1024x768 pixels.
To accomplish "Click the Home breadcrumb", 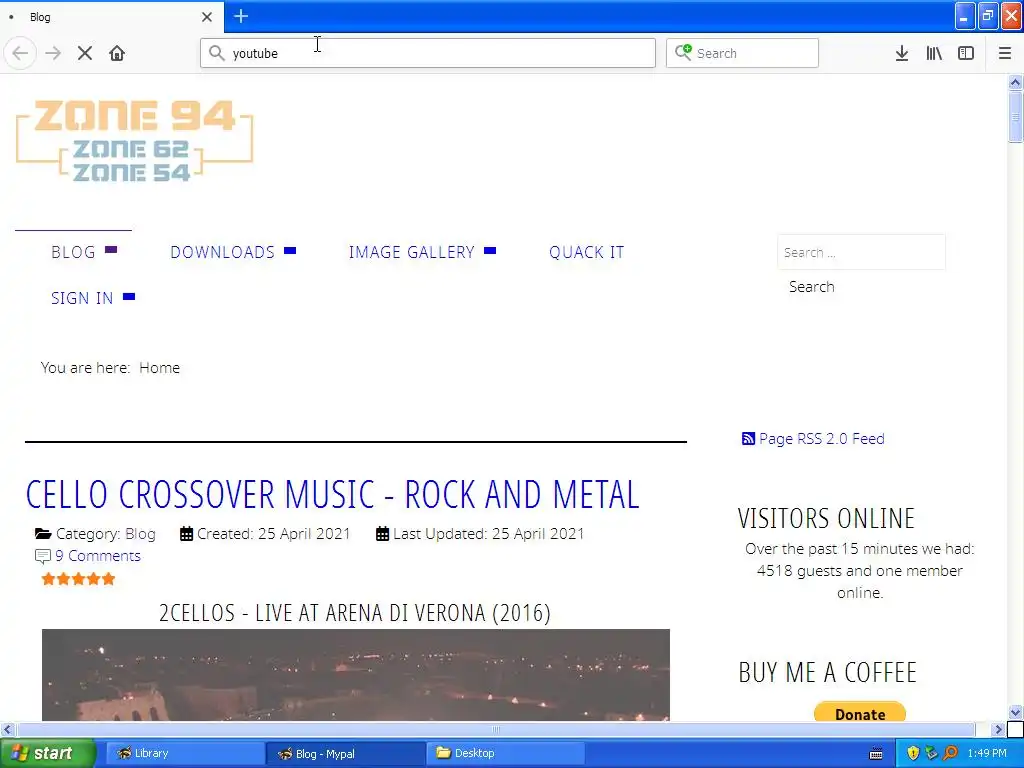I will pyautogui.click(x=159, y=368).
